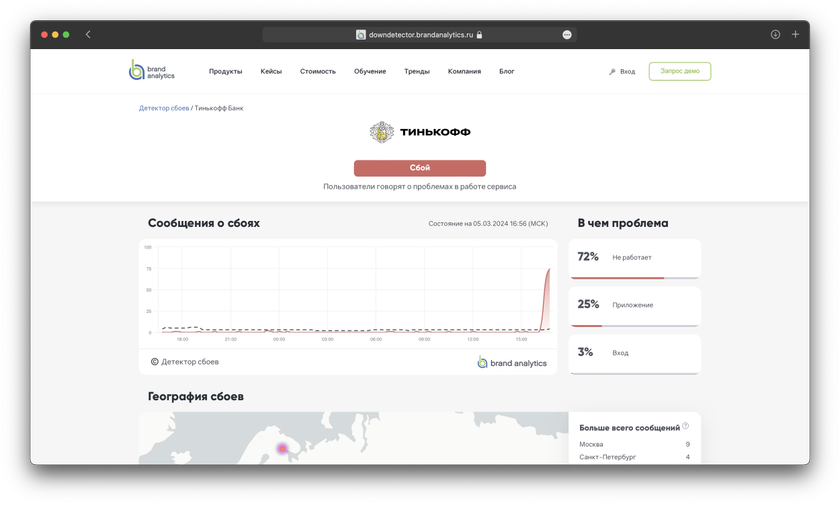Click the Вход login link
Screen dimensions: 840x505
pos(627,71)
